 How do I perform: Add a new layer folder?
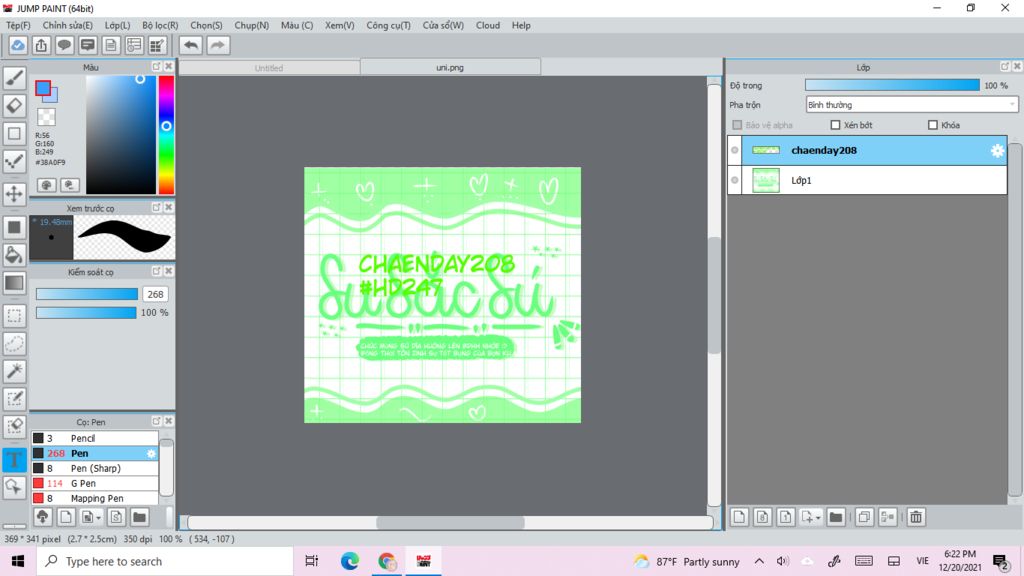[836, 517]
